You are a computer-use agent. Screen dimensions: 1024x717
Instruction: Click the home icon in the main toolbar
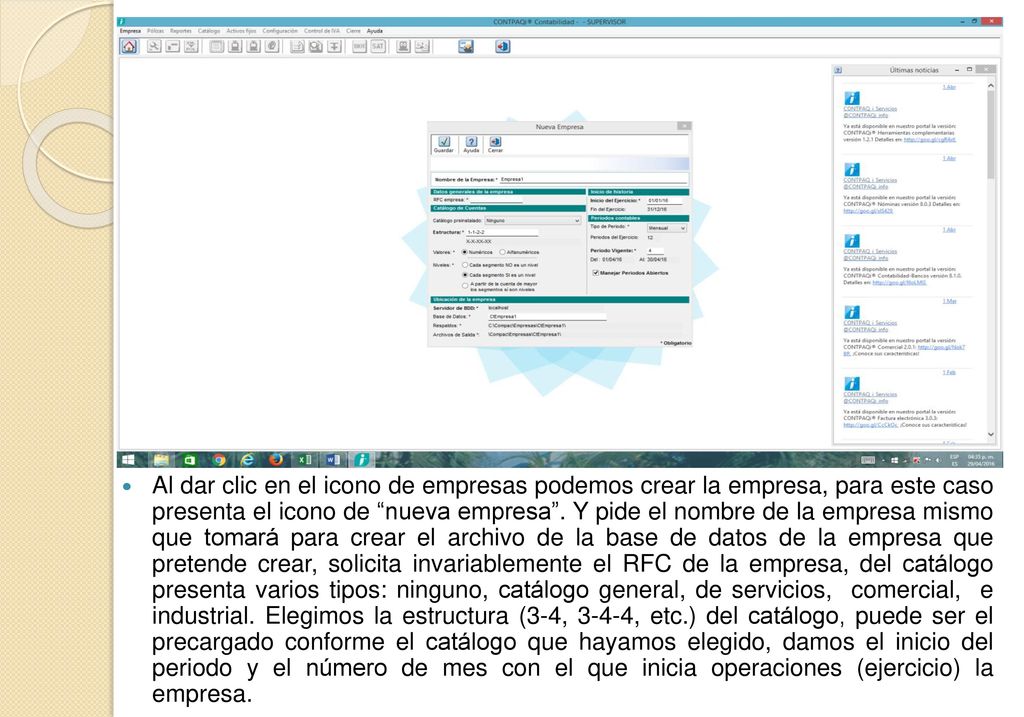[129, 46]
